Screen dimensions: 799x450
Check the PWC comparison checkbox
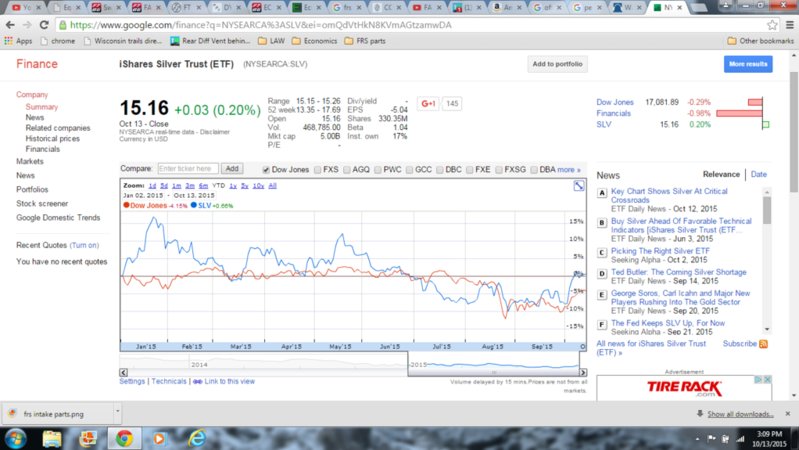coord(378,170)
